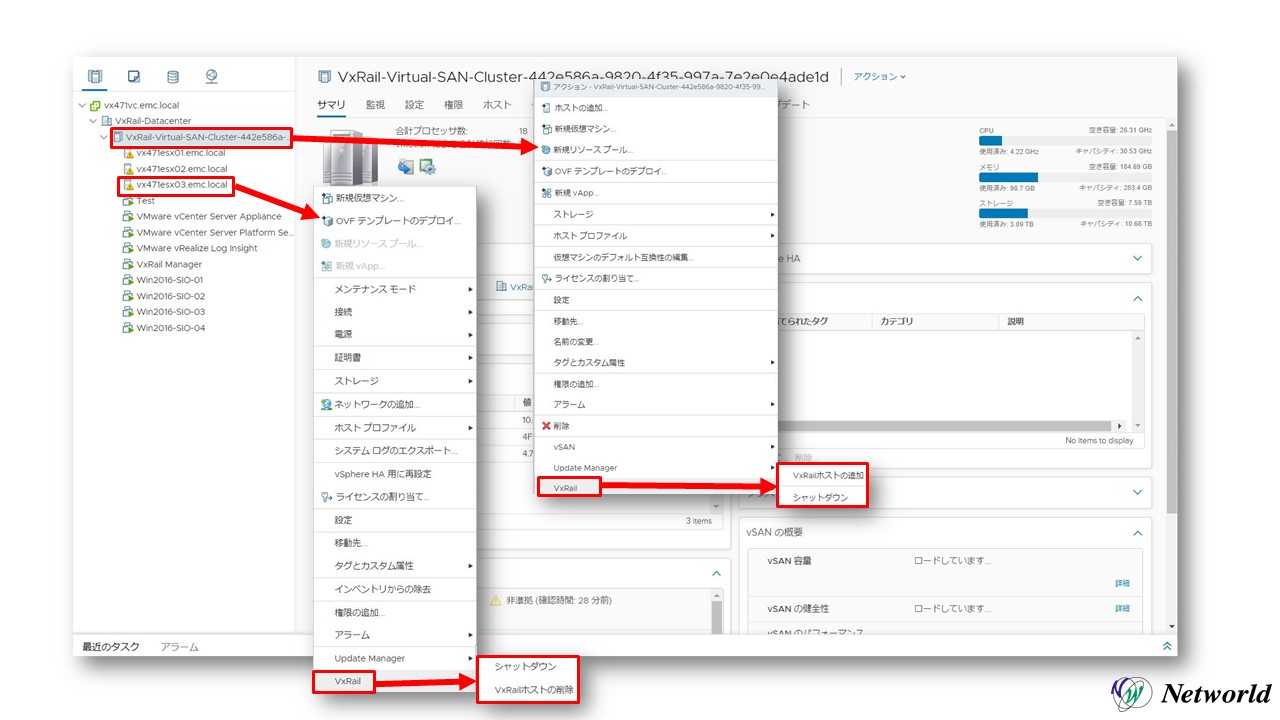Click the vCenter icon beside vx471vc.emc.local
Viewport: 1280px width, 720px height.
coord(95,105)
